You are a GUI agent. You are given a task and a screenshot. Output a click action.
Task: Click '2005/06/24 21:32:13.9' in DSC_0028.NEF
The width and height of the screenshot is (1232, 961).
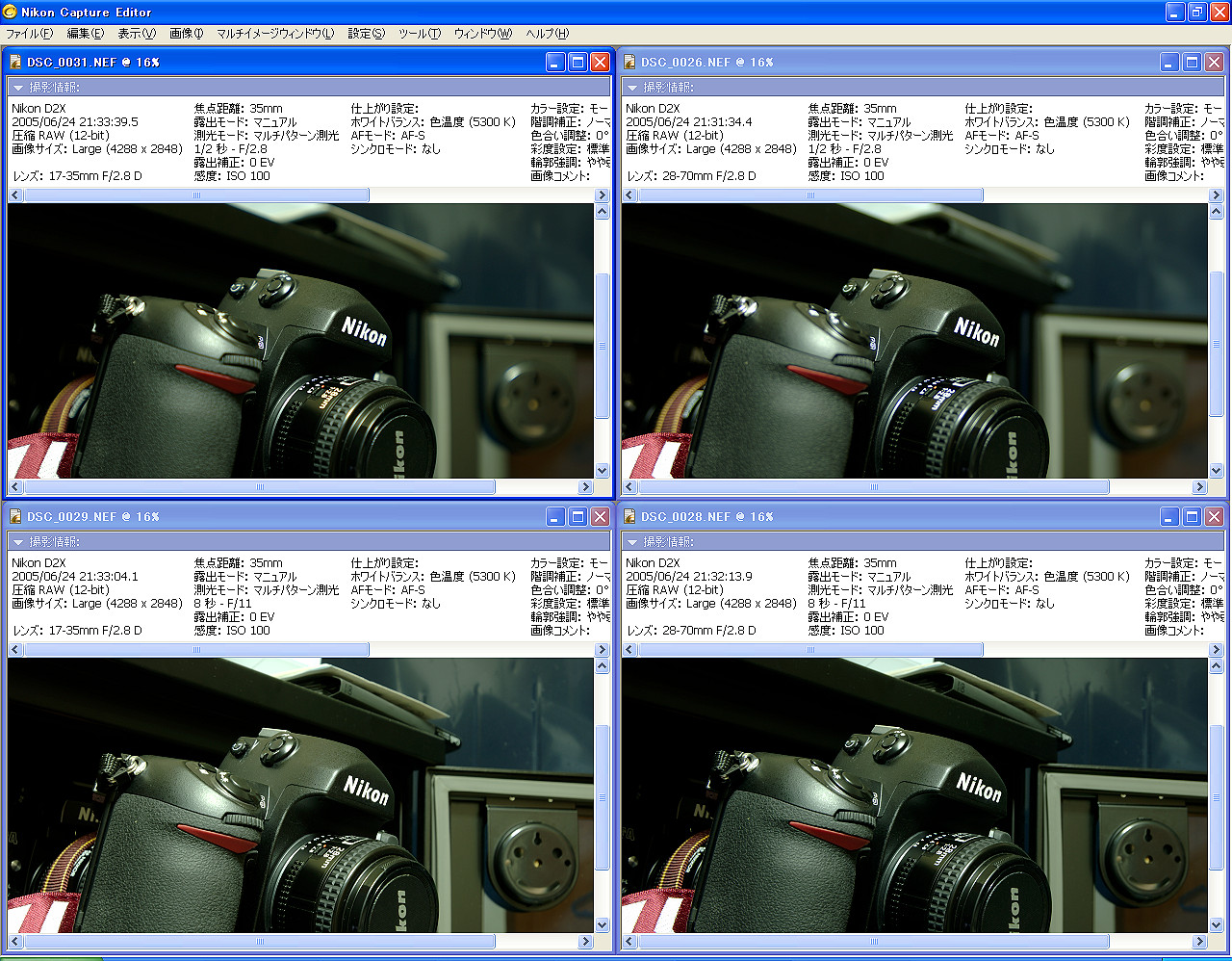click(x=689, y=577)
